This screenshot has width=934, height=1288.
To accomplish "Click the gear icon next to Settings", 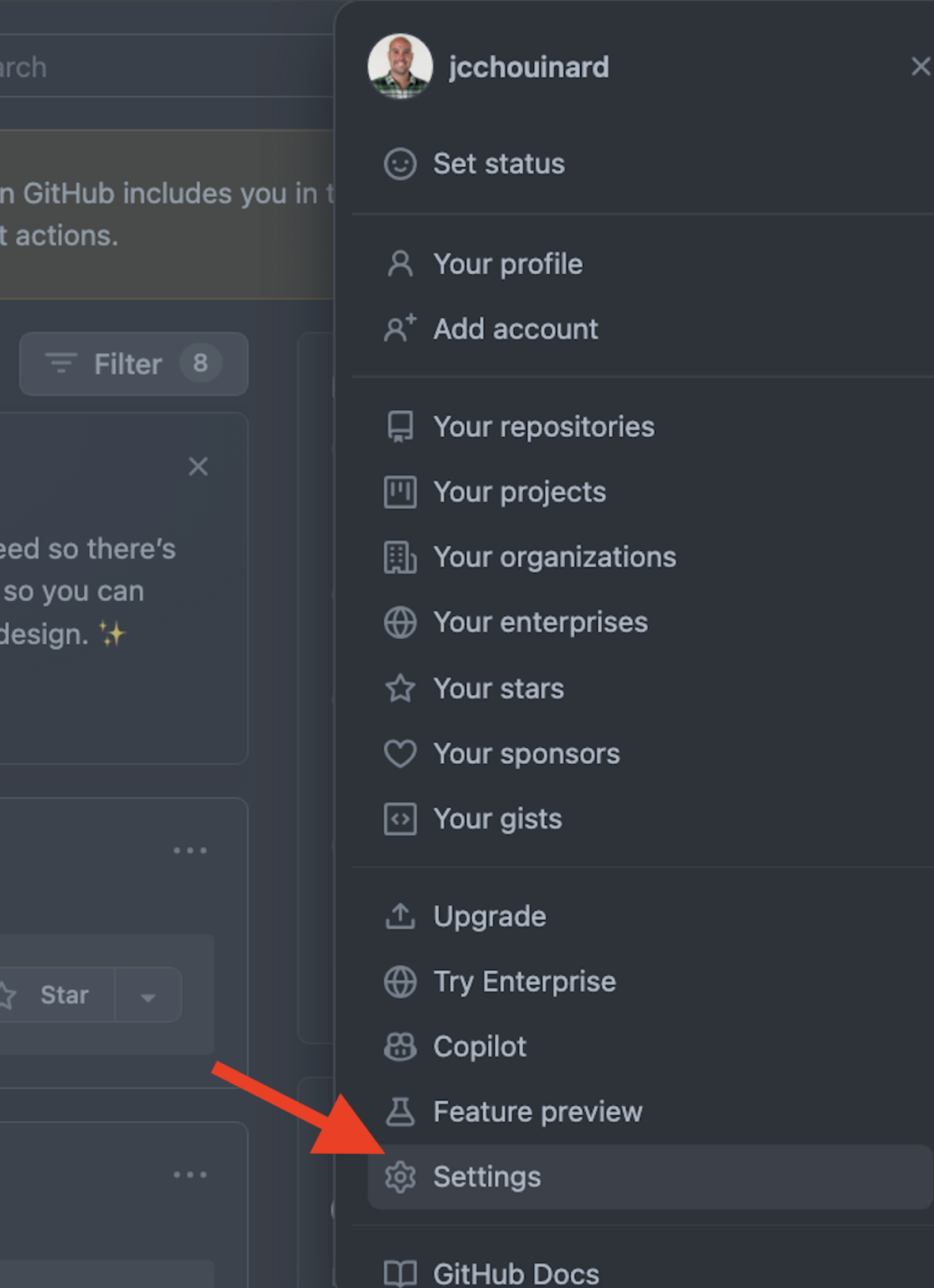I will (x=401, y=1177).
